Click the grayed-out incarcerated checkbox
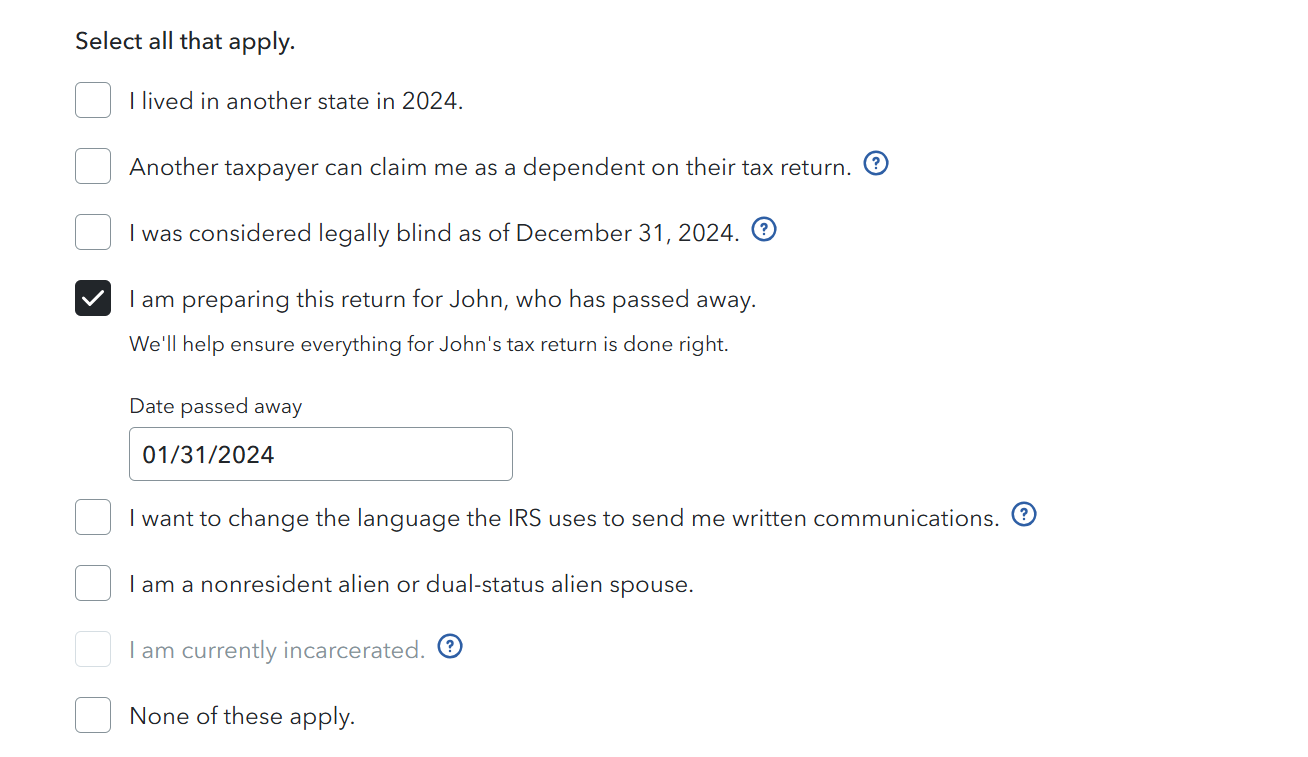Screen dimensions: 1308x757 tap(93, 649)
